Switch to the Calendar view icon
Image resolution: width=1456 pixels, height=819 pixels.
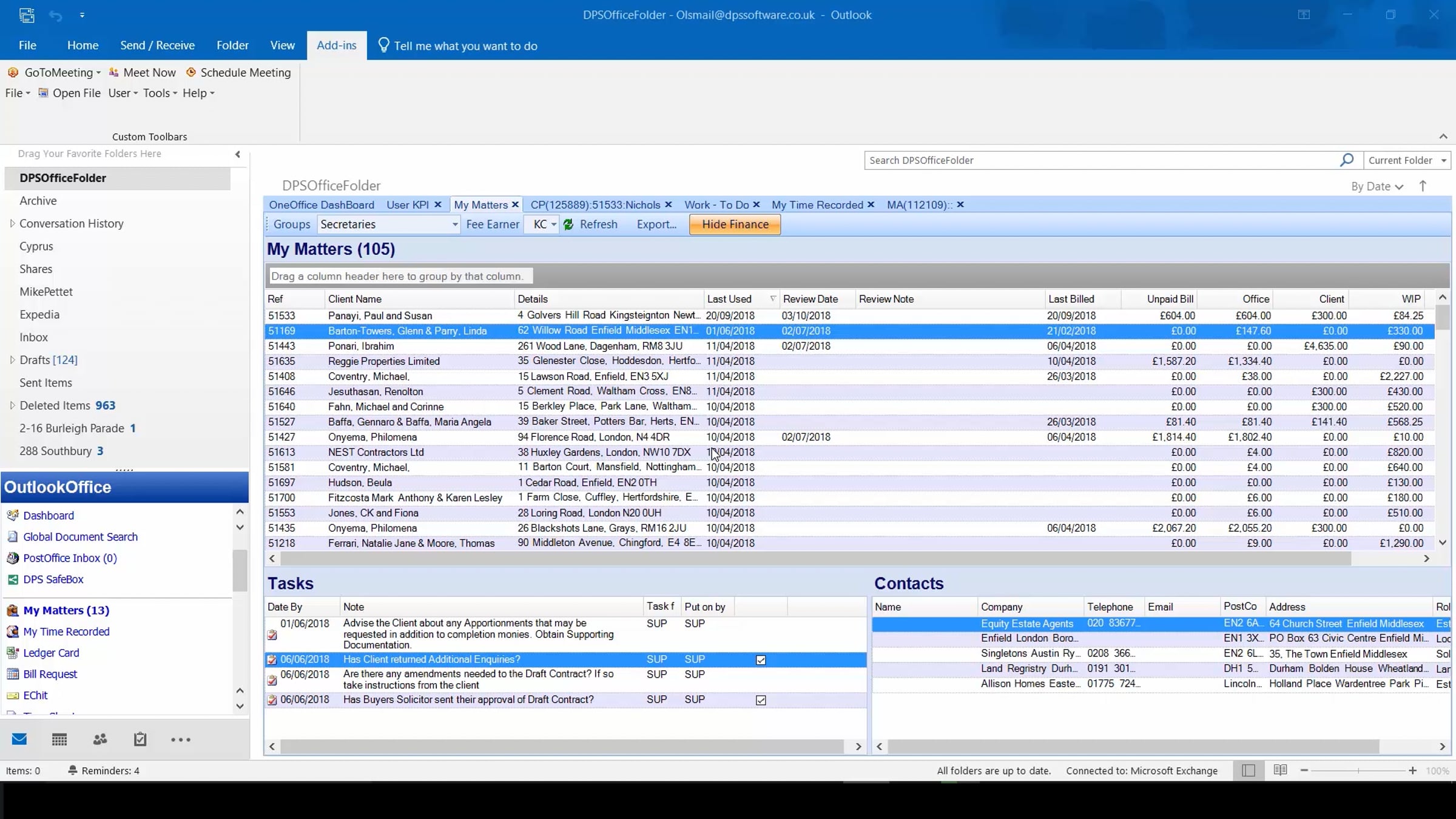59,739
